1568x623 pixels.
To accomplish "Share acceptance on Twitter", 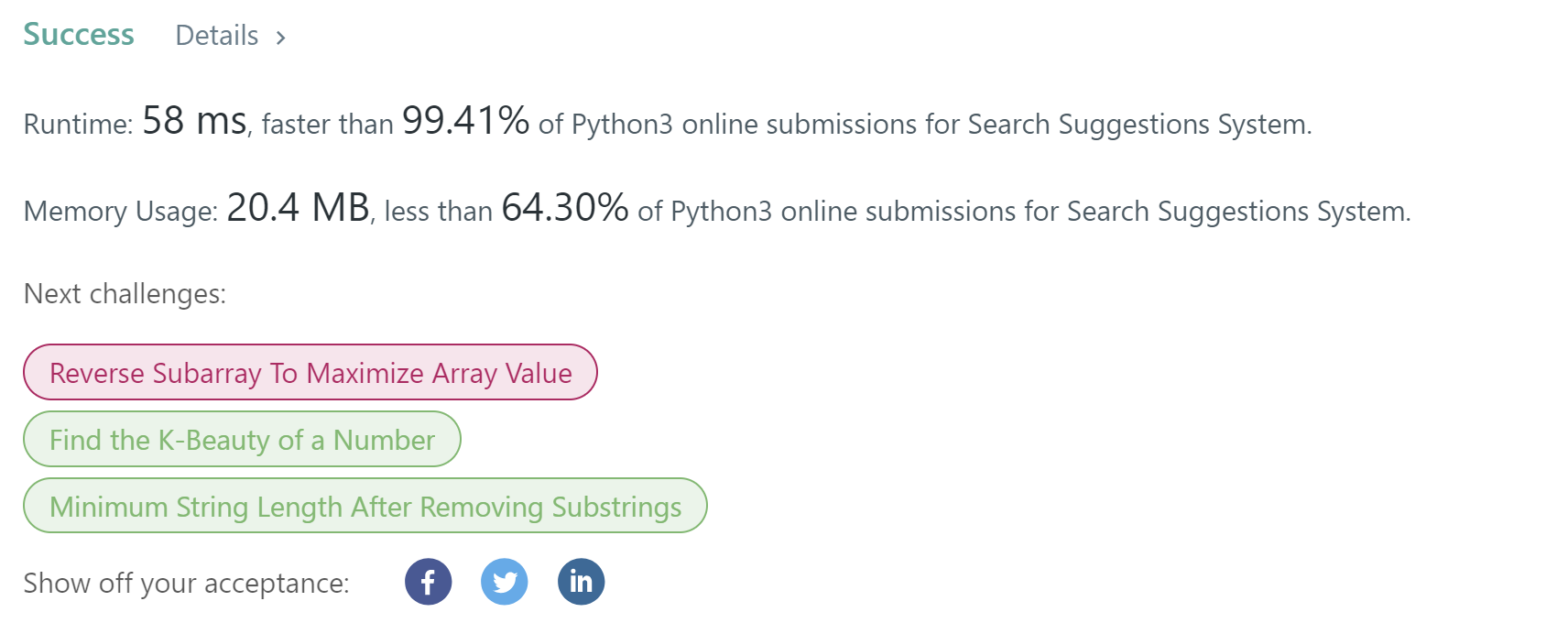I will coord(505,582).
